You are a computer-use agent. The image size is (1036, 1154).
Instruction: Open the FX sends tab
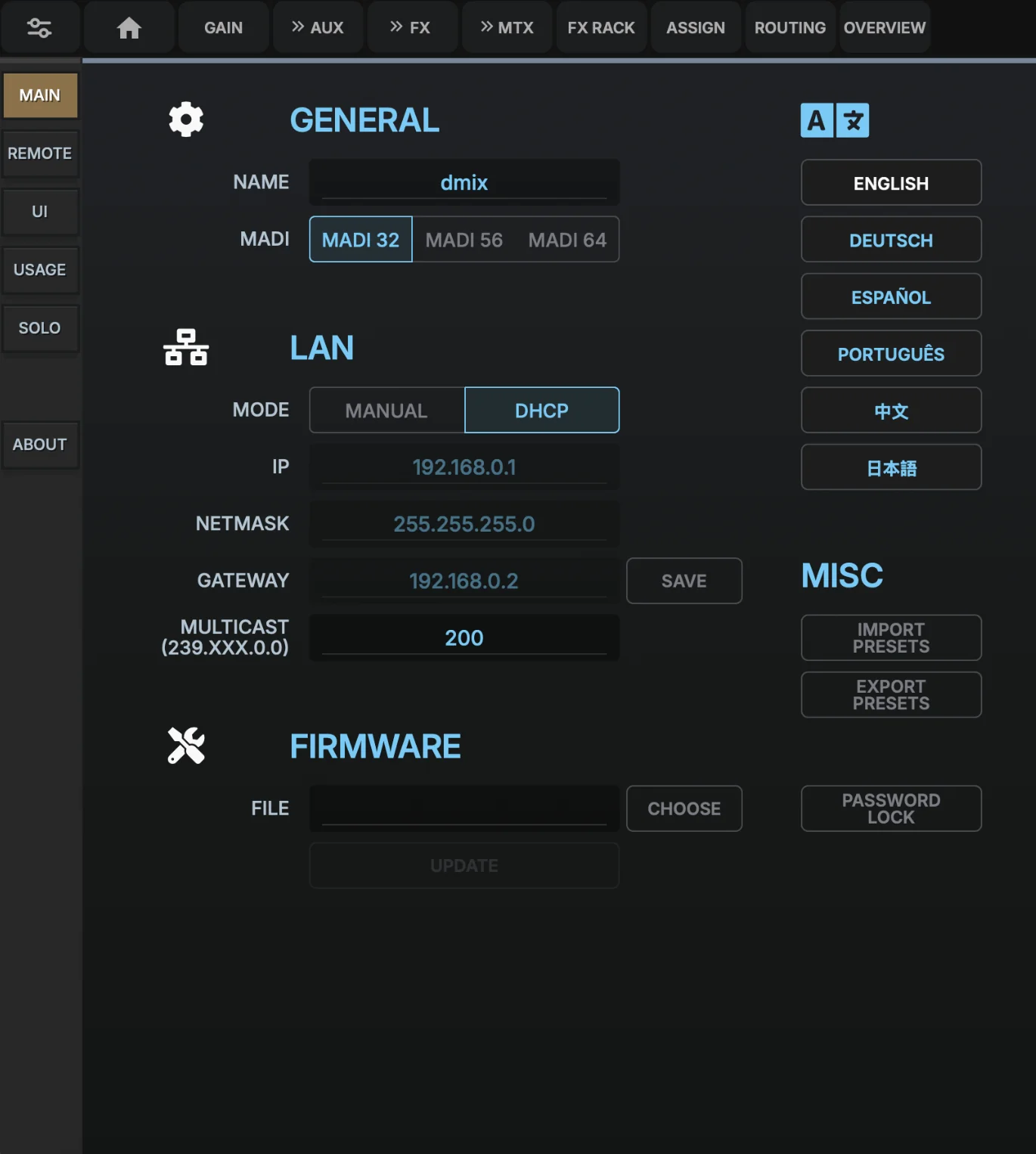412,28
